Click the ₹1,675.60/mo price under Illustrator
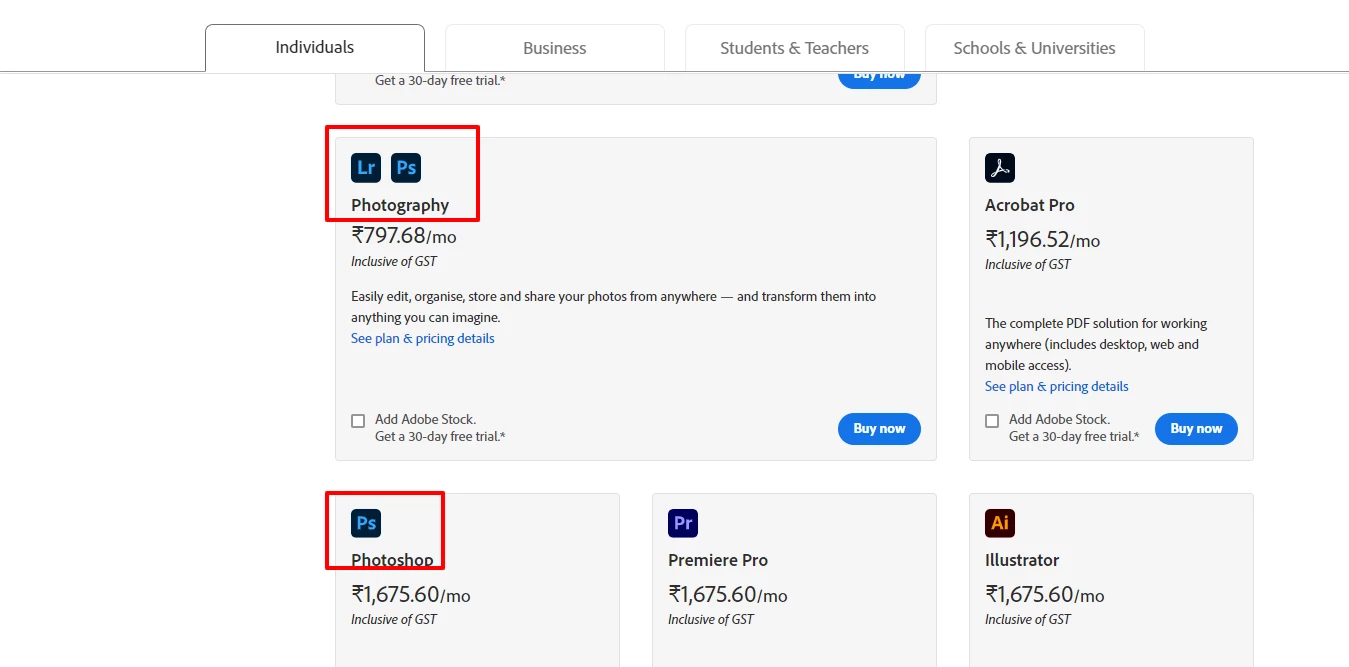Image resolution: width=1349 pixels, height=667 pixels. tap(1045, 595)
